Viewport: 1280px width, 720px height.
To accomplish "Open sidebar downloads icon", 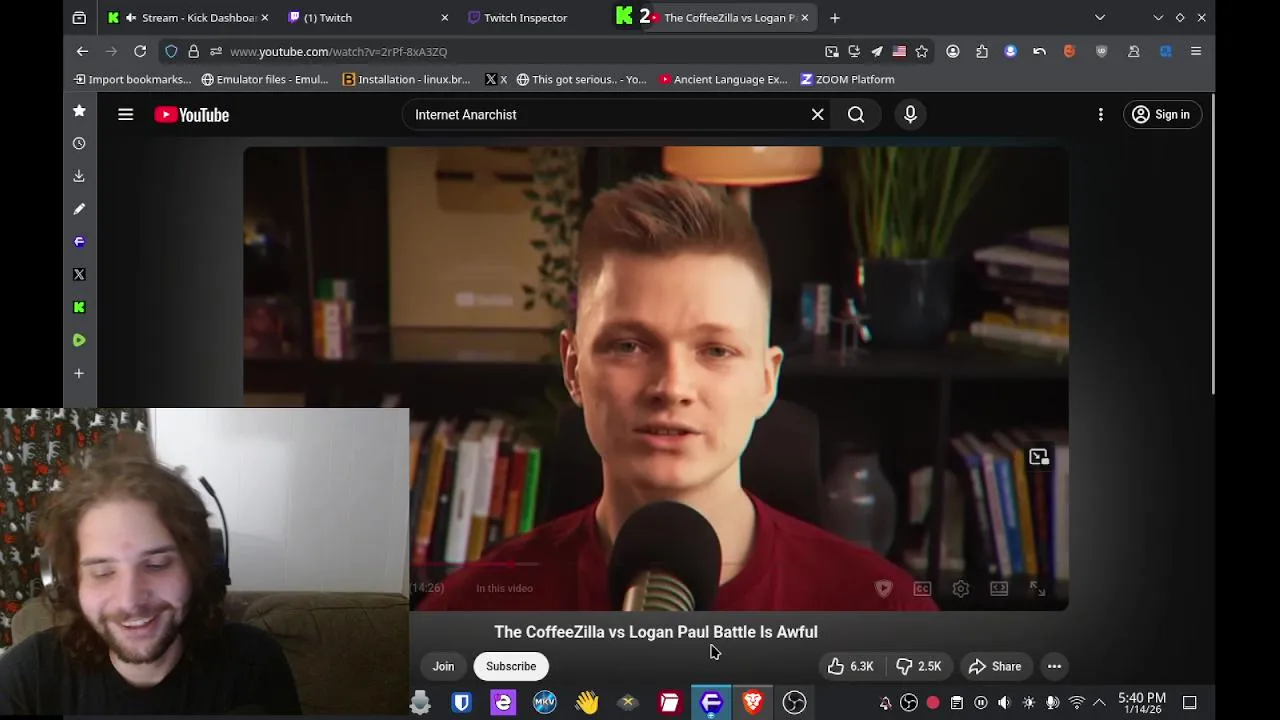I will coord(79,176).
